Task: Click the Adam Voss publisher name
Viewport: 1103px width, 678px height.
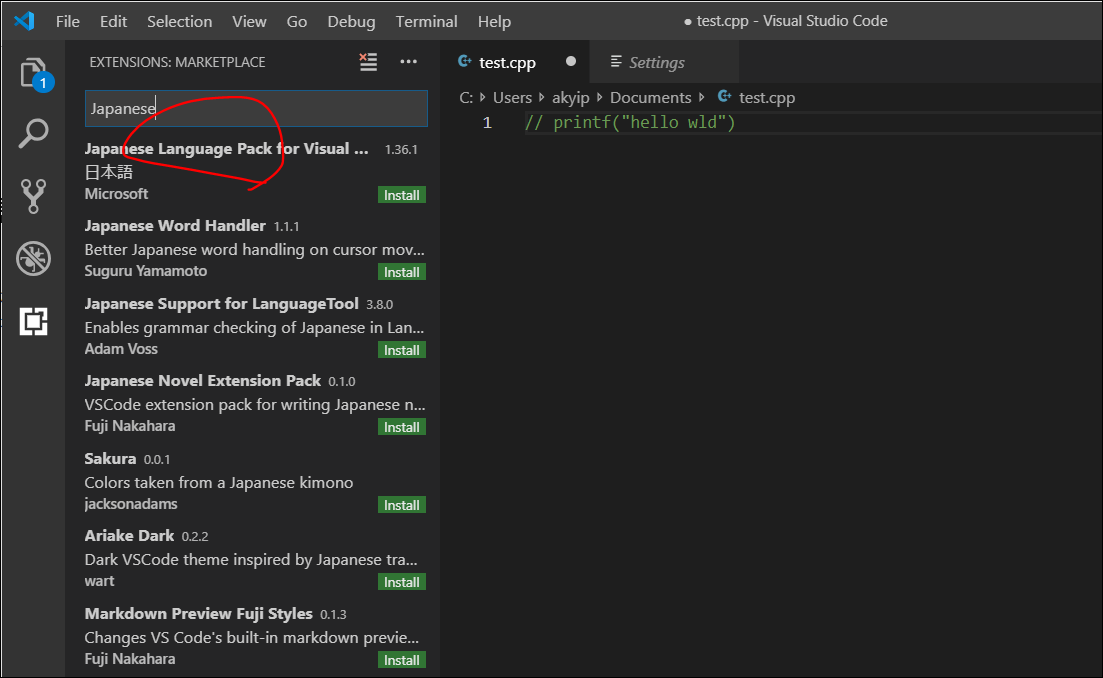Action: click(121, 349)
